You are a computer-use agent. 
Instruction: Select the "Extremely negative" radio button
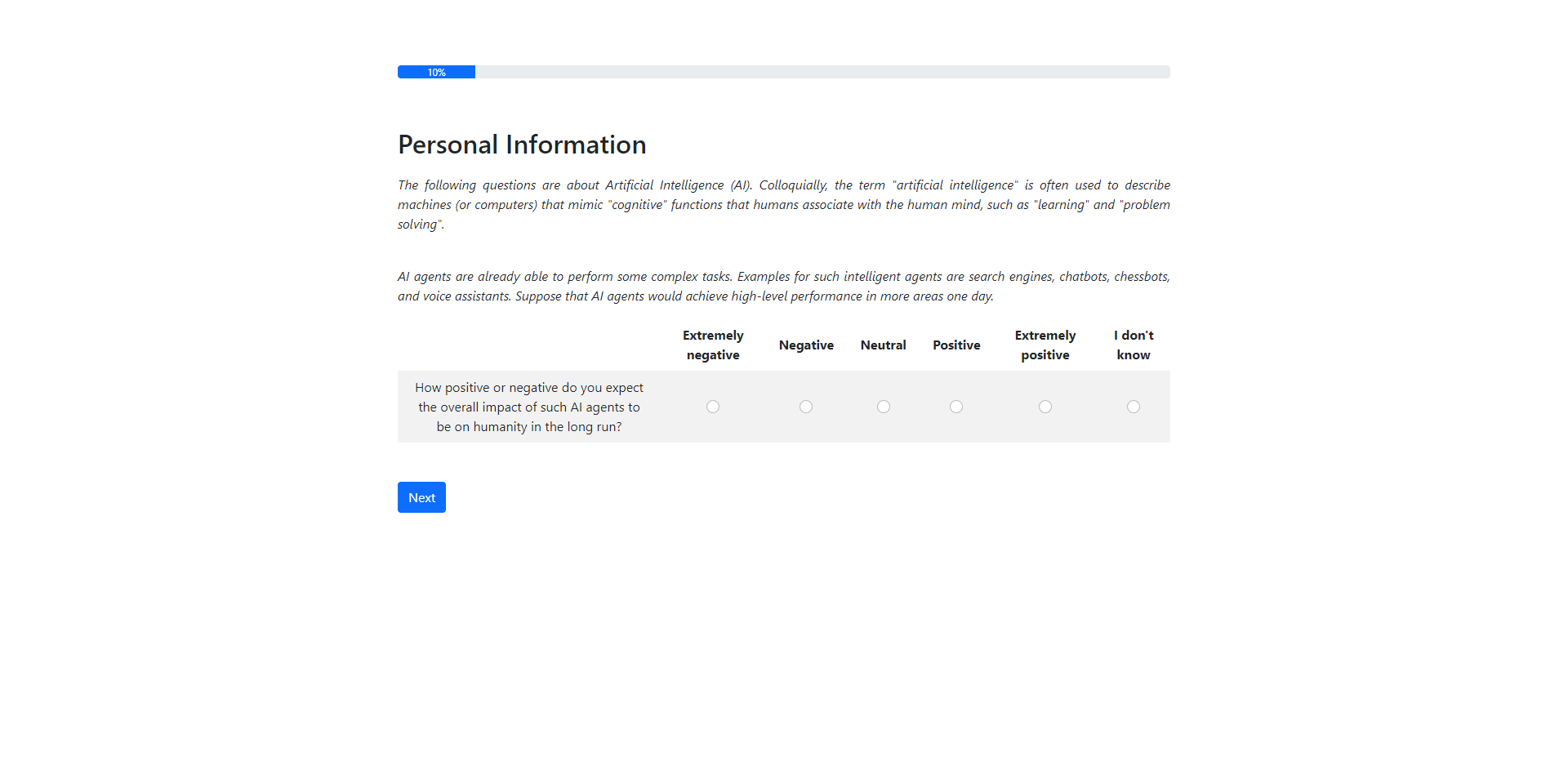pos(713,407)
